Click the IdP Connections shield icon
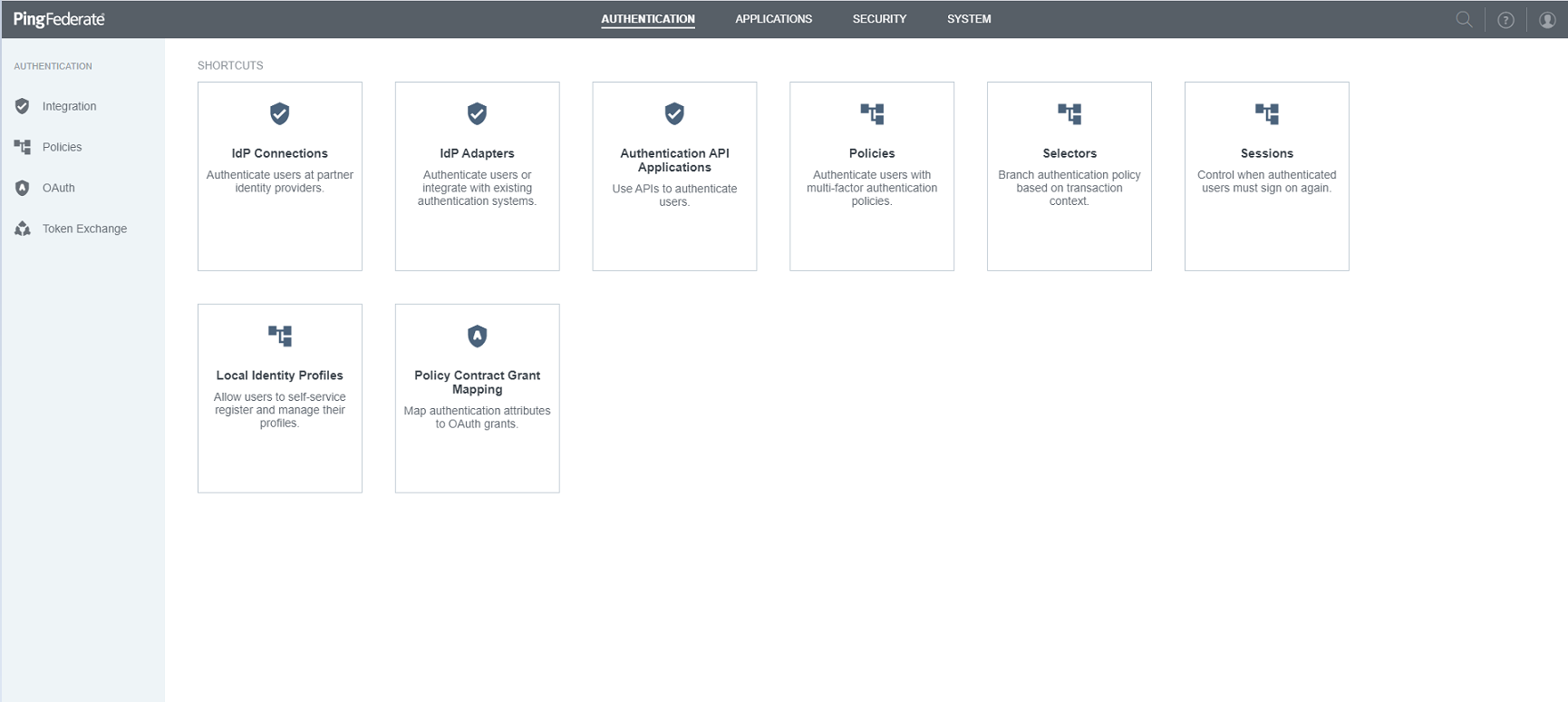 (280, 113)
